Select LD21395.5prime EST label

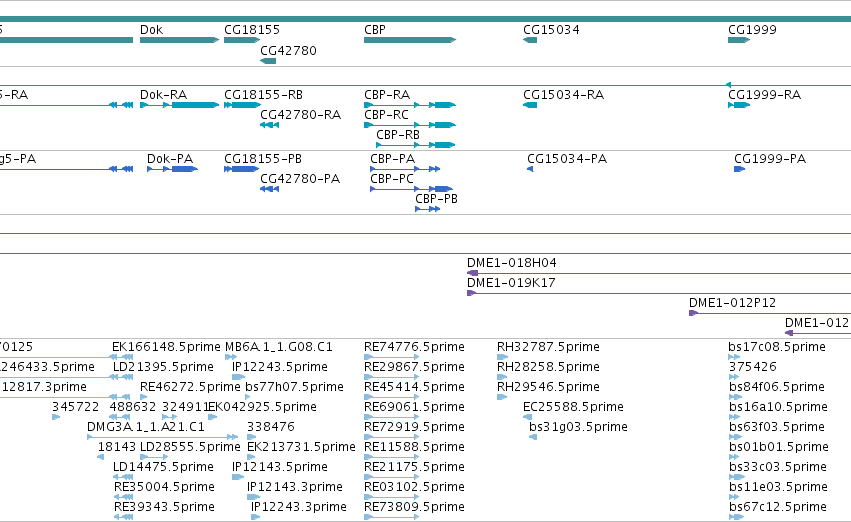(163, 367)
